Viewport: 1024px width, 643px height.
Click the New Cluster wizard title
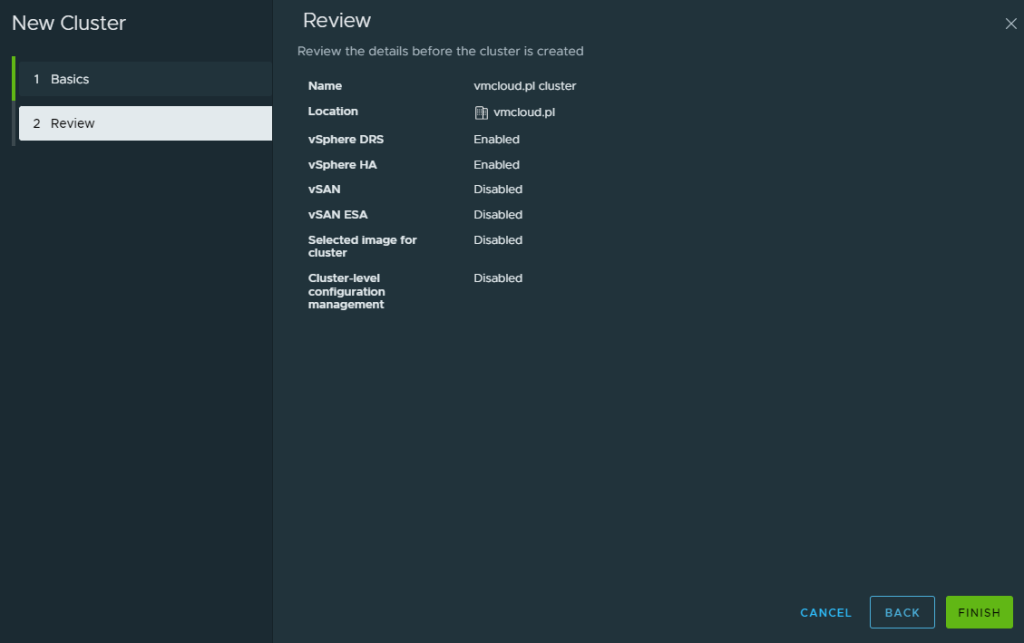pos(69,23)
